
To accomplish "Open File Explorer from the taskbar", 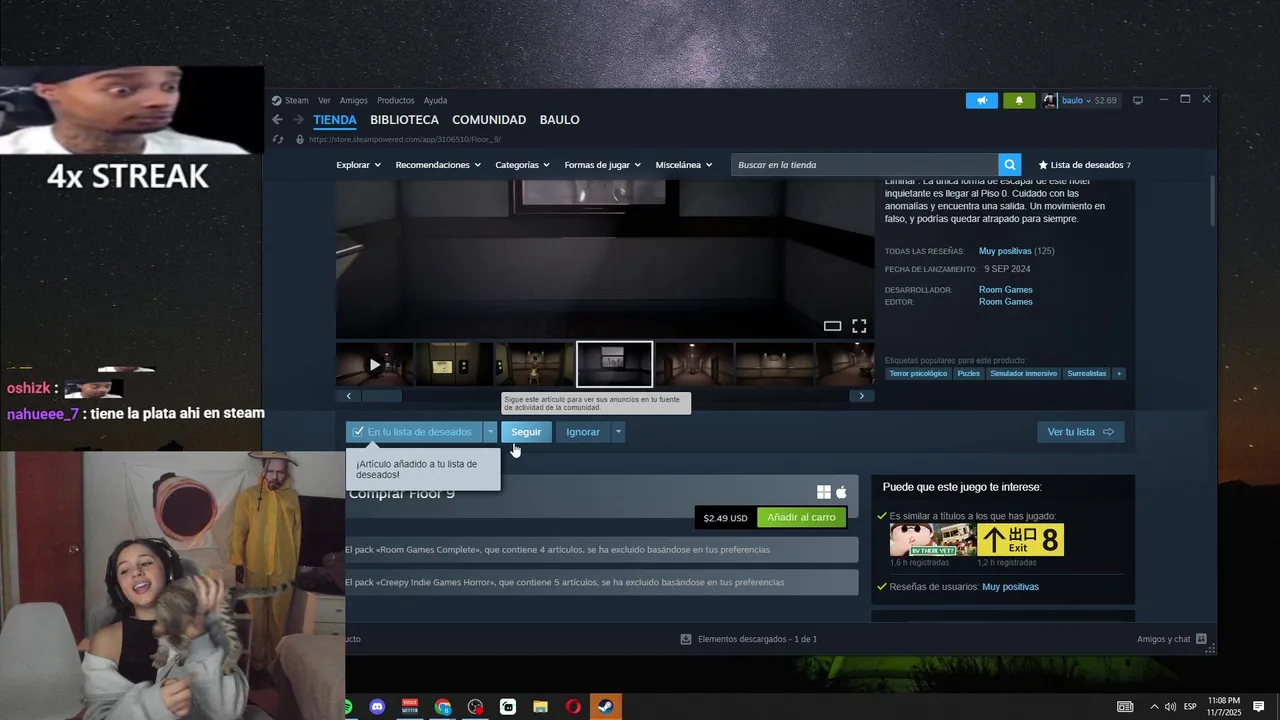I will 540,707.
